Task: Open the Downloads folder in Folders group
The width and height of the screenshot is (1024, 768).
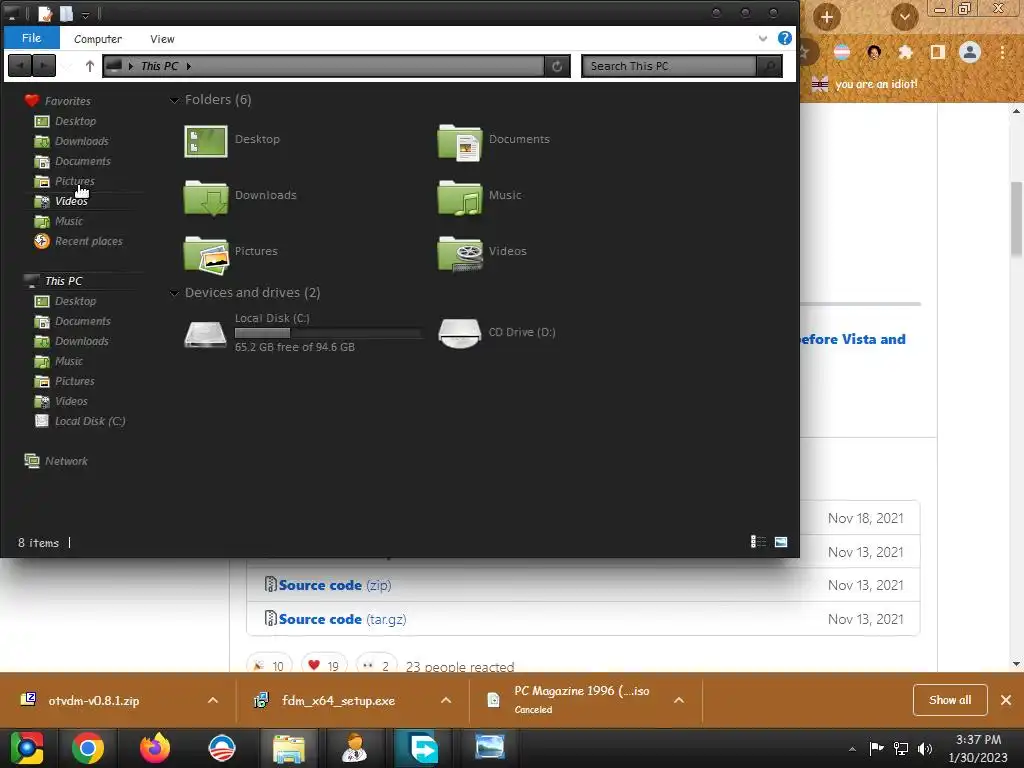Action: pyautogui.click(x=206, y=197)
